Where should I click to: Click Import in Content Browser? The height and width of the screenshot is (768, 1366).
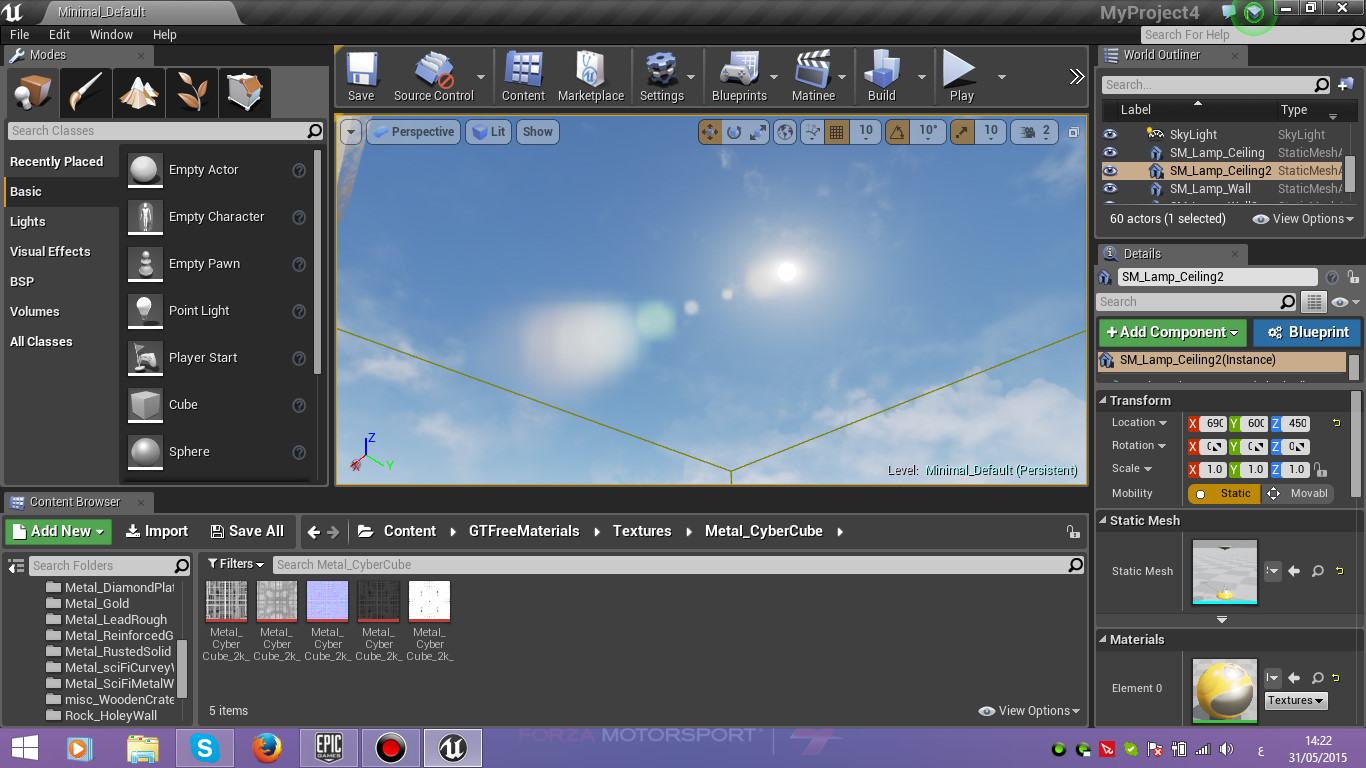157,531
